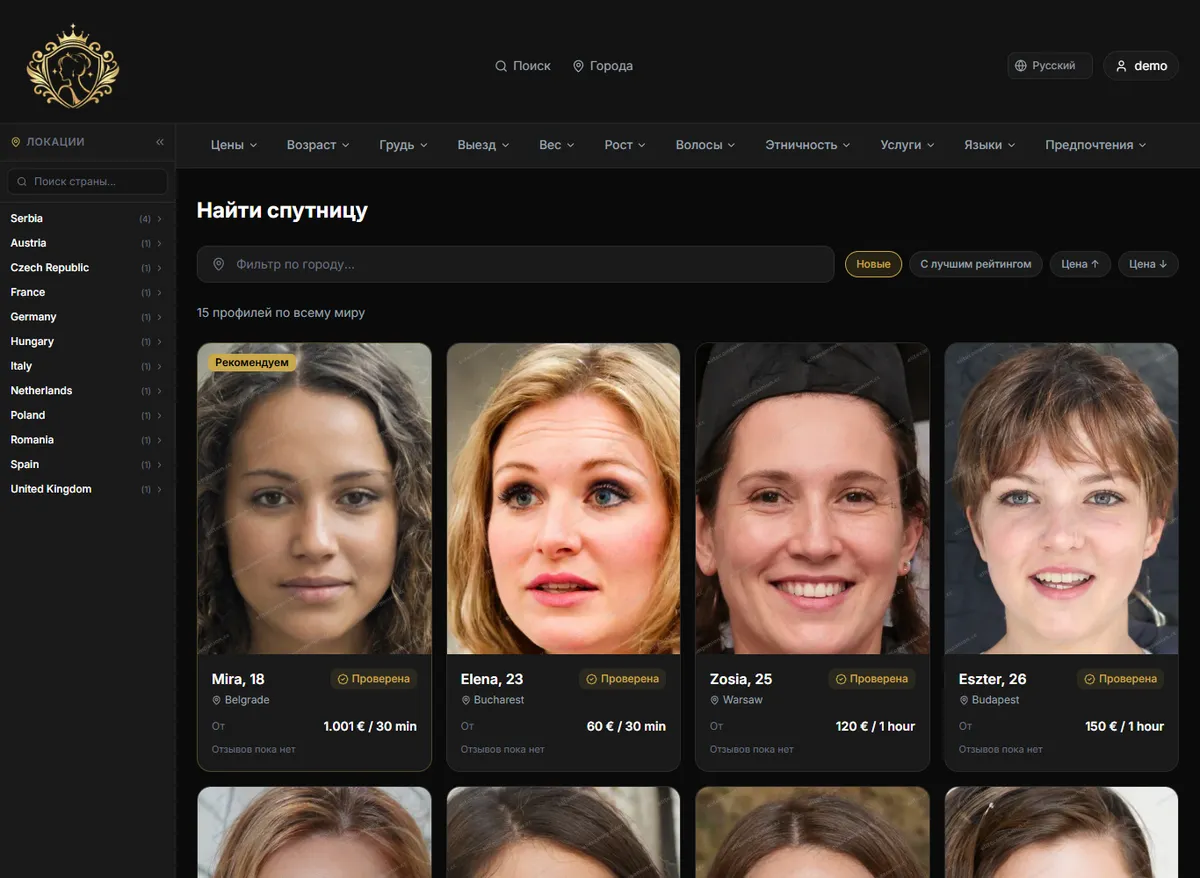
Task: Open the Предпочтения filter dropdown
Action: (1095, 145)
